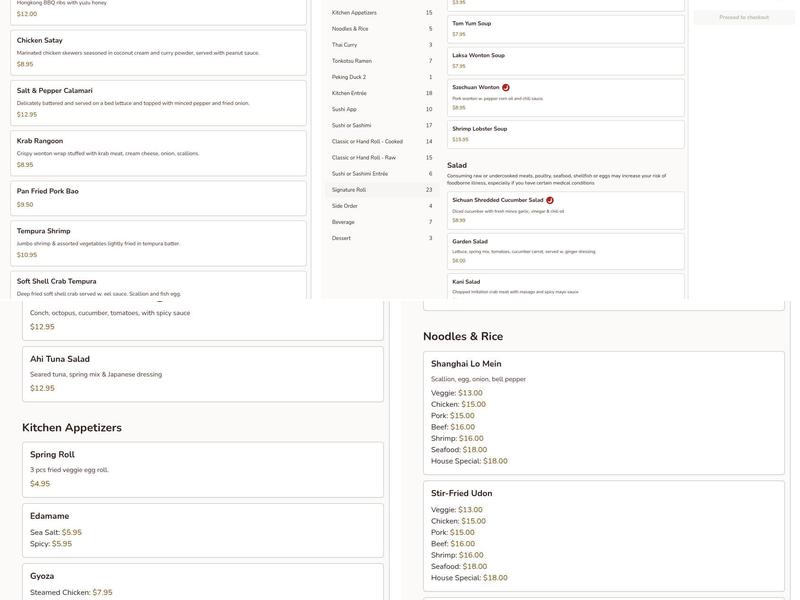Select the Tom Yum Soup card
This screenshot has width=800, height=600.
[566, 28]
